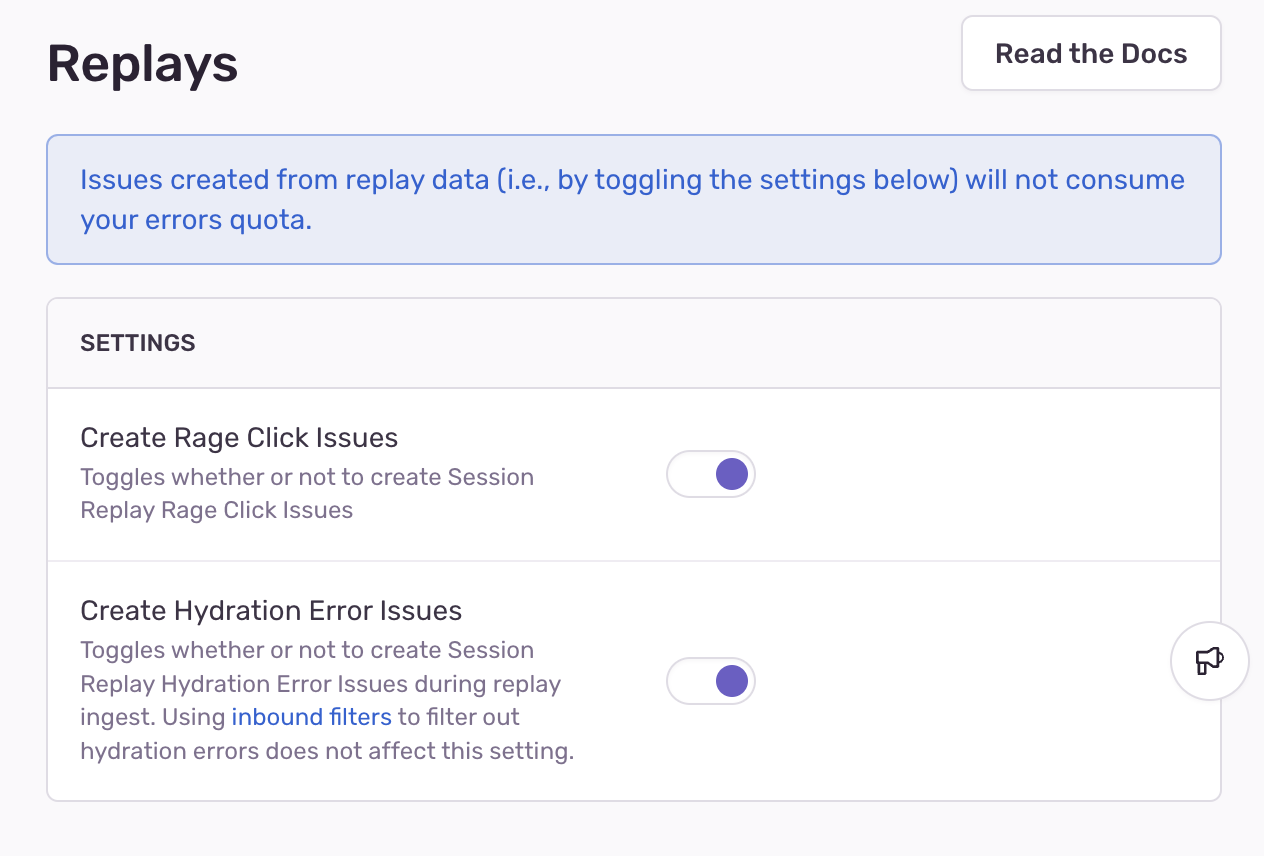The height and width of the screenshot is (856, 1264).
Task: Open the feedback megaphone widget
Action: coord(1209,660)
